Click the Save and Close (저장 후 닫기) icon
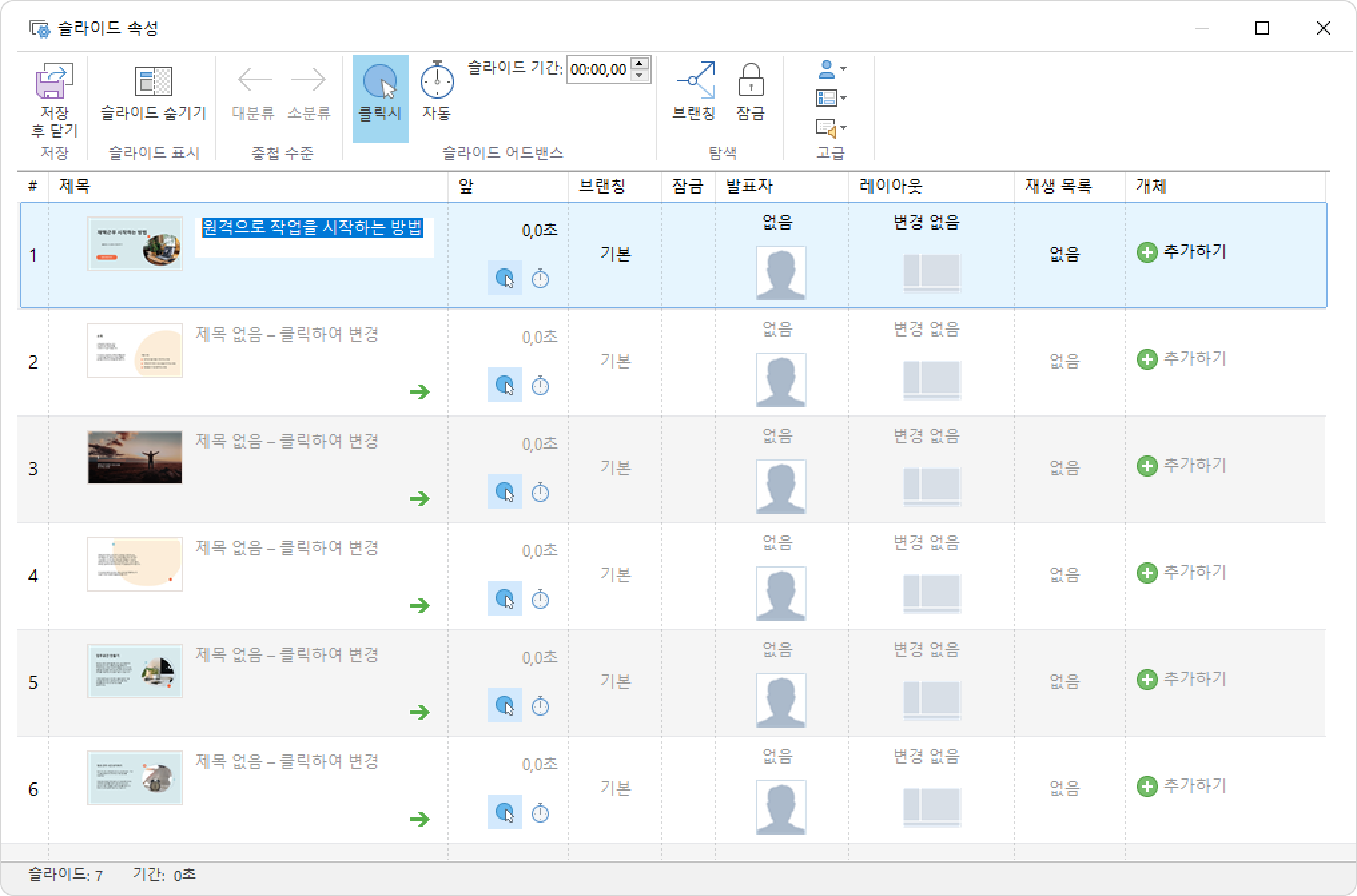The width and height of the screenshot is (1357, 896). point(54,82)
